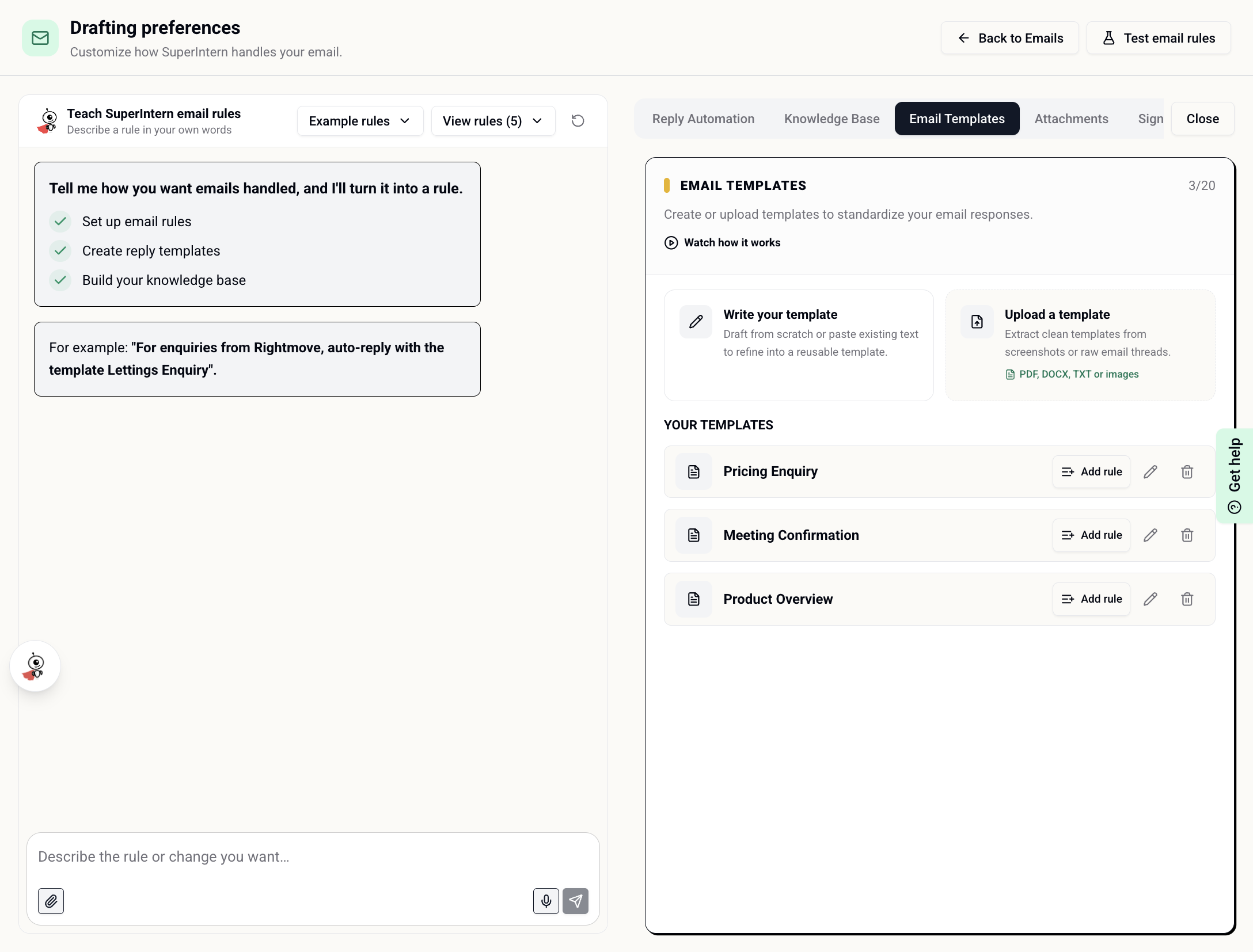
Task: Expand the View rules (5) dropdown
Action: tap(493, 121)
